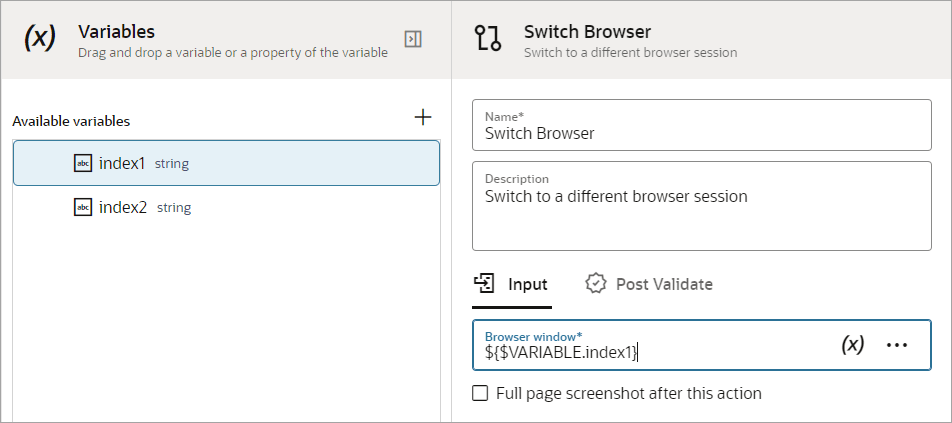Click the index1 string type icon
Screen dimensions: 952x423
click(83, 163)
